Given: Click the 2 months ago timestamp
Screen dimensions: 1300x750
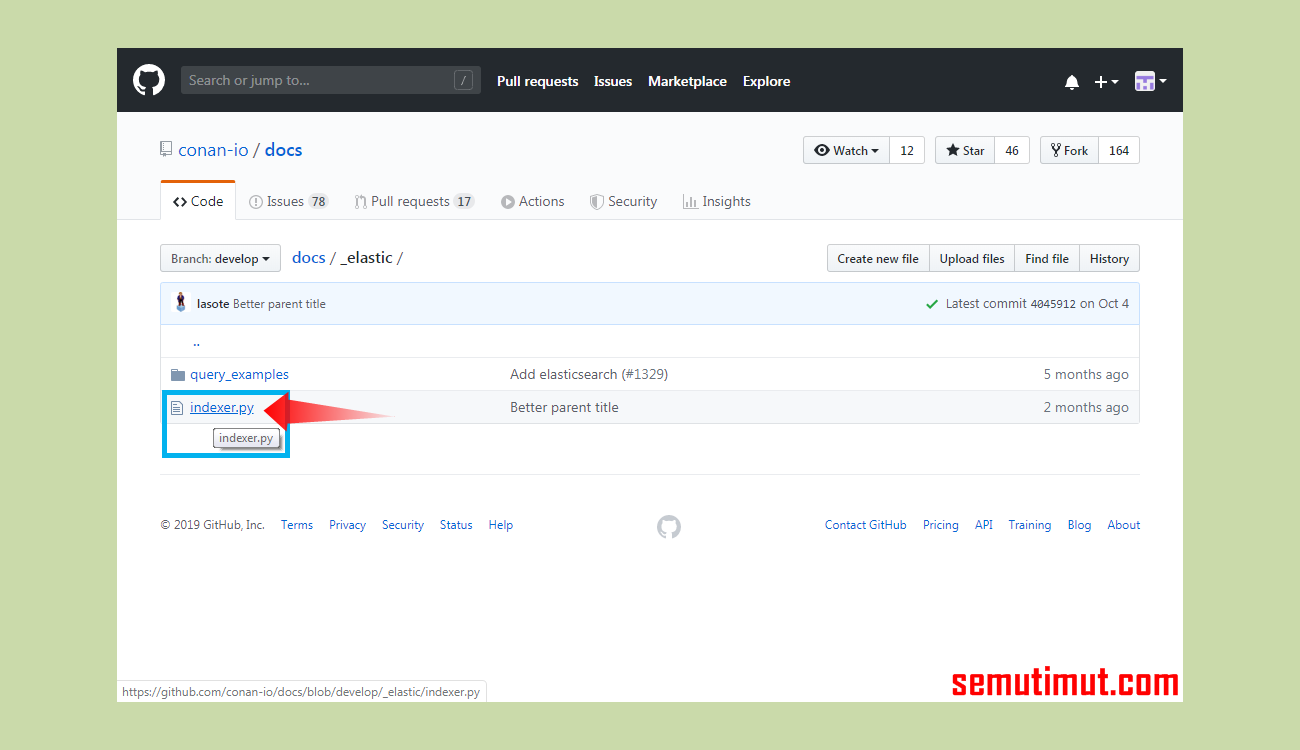Looking at the screenshot, I should [1086, 408].
